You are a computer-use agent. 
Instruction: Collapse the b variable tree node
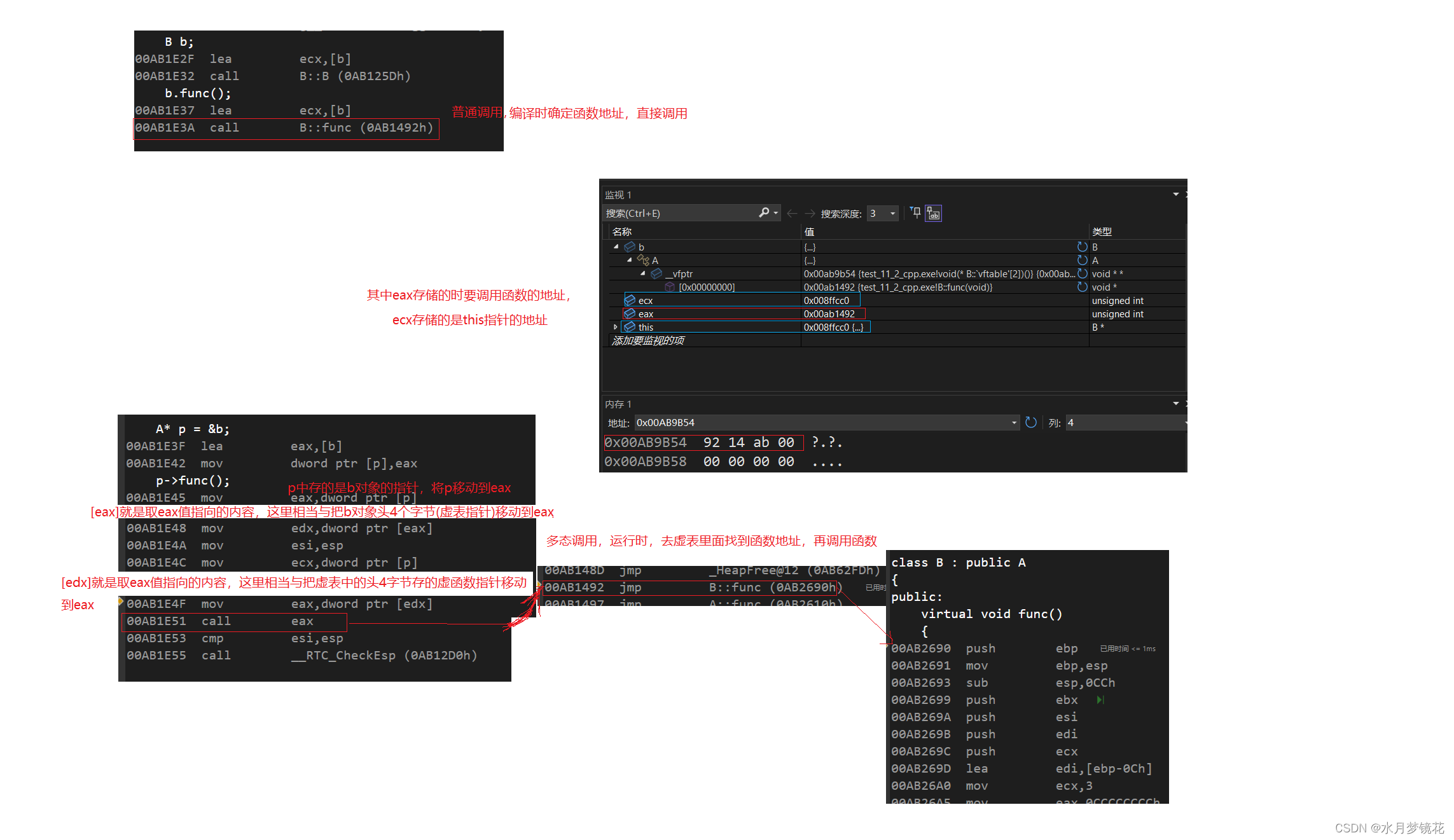pyautogui.click(x=616, y=247)
